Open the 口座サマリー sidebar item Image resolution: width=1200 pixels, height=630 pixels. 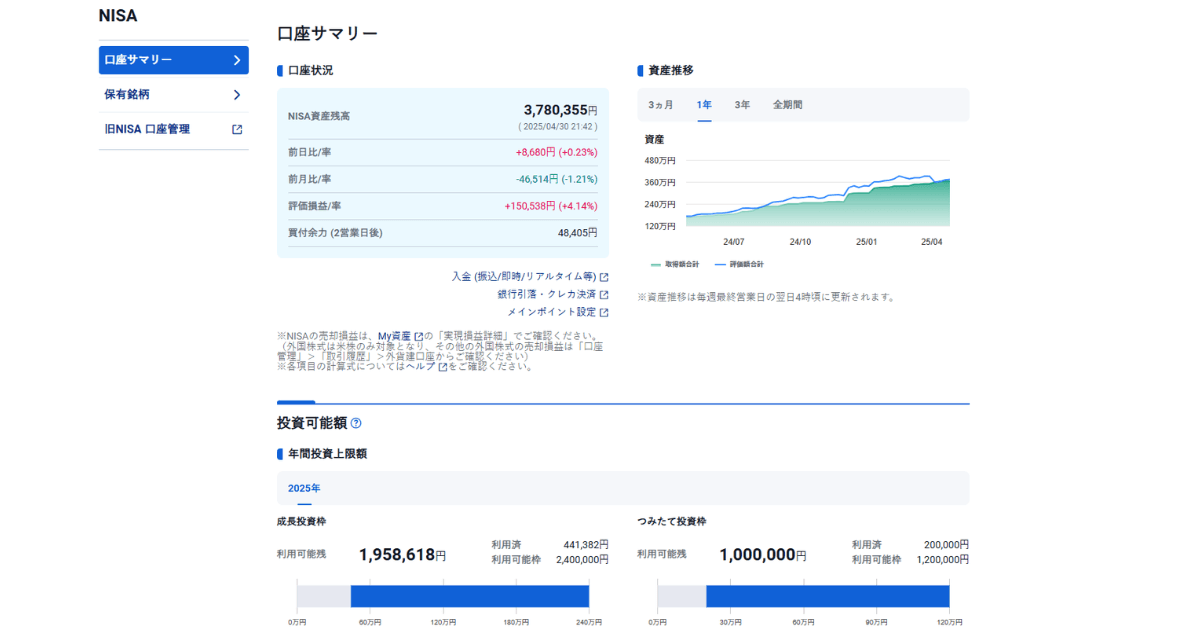click(174, 60)
